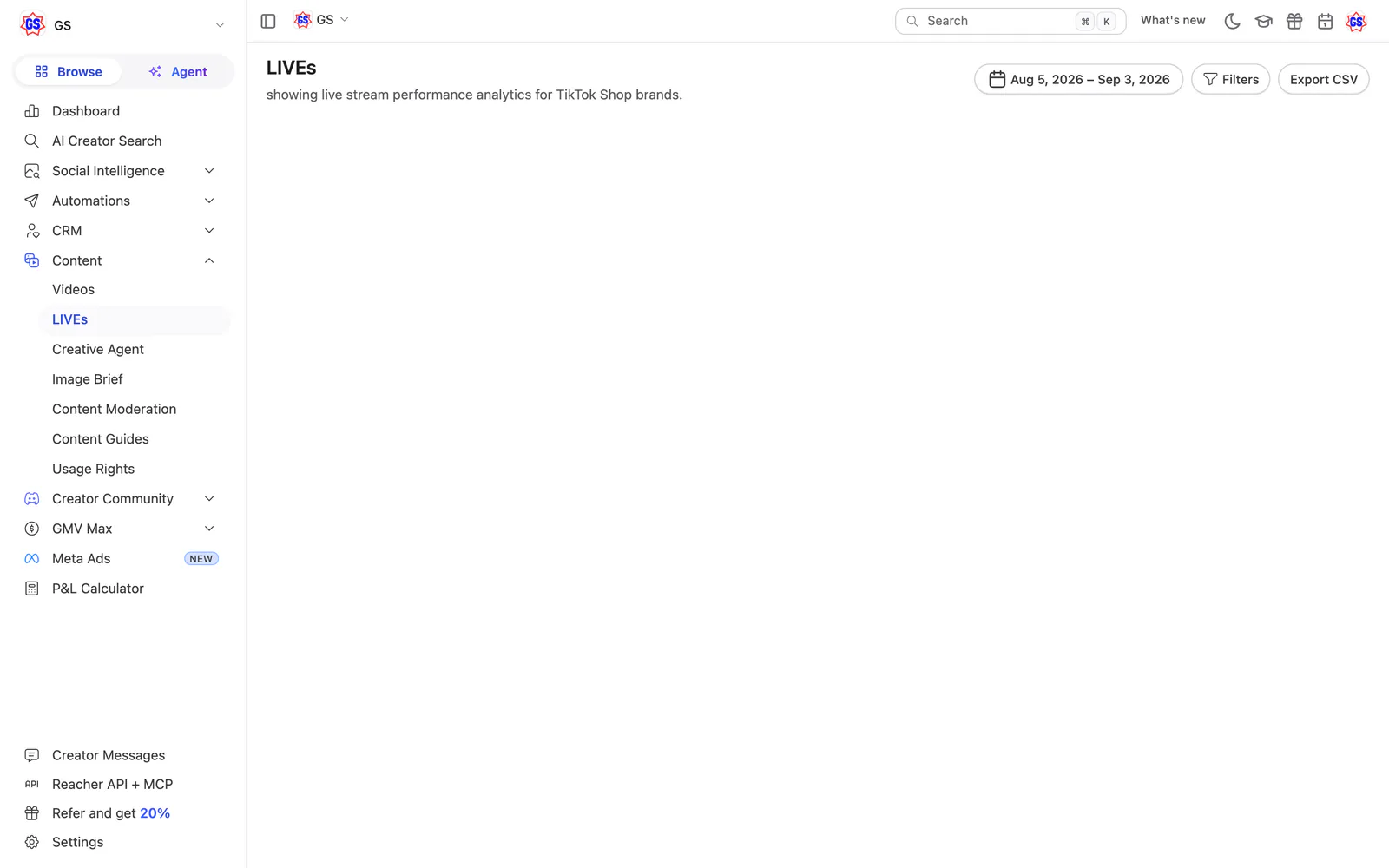This screenshot has height=868, width=1389.
Task: Collapse the Content section chevron
Action: pyautogui.click(x=209, y=260)
